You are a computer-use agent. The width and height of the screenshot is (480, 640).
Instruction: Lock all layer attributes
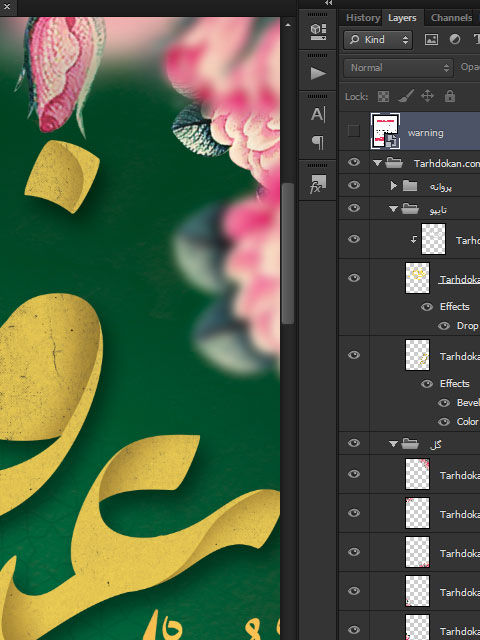click(x=449, y=96)
